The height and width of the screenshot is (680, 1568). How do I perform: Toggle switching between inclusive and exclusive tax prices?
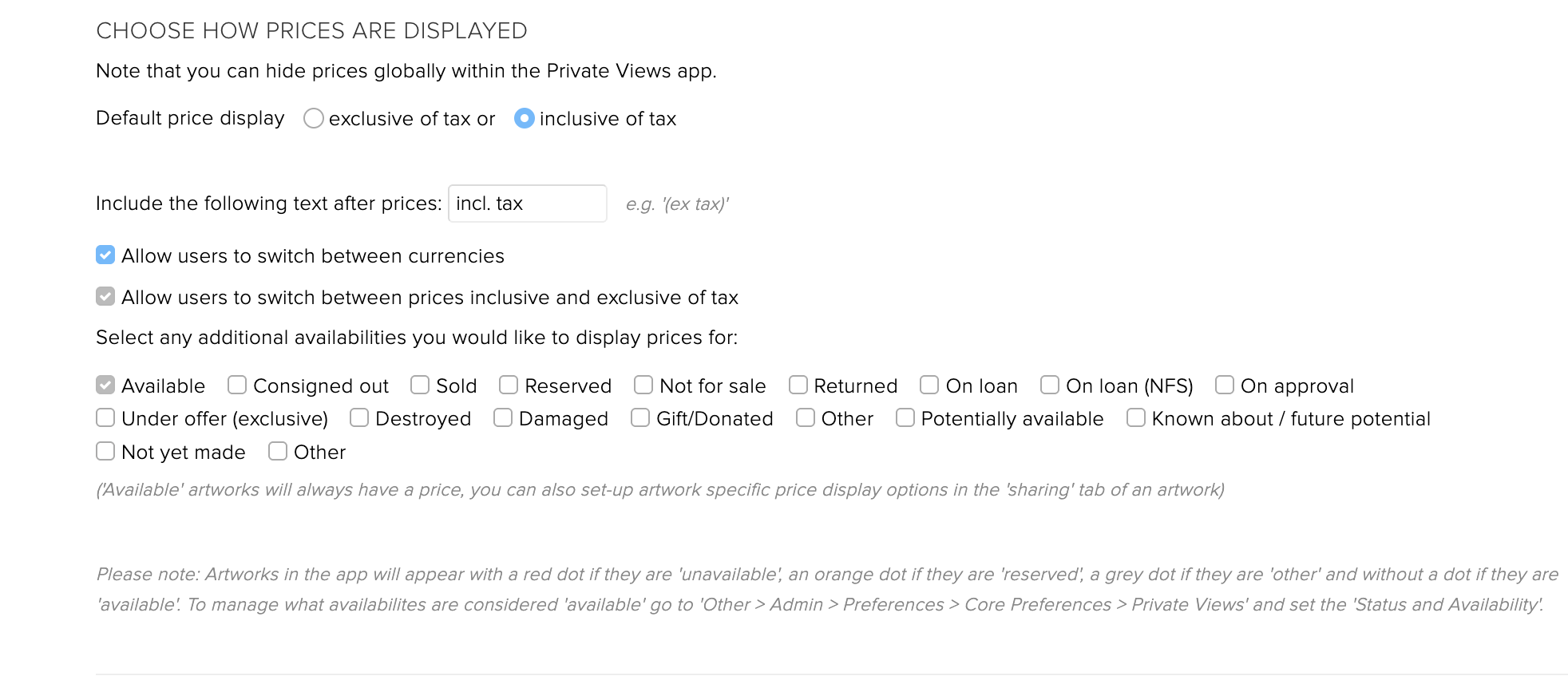click(x=105, y=297)
